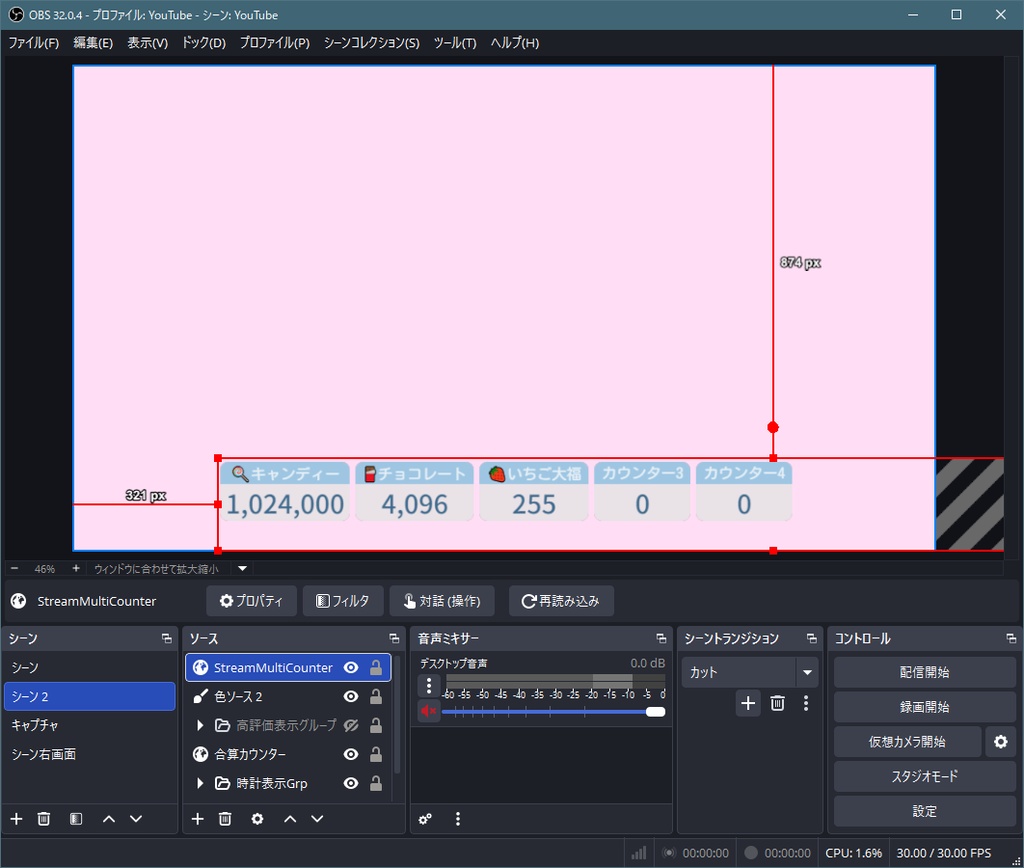Hide the StreamMultiCounter source
Viewport: 1024px width, 868px height.
click(x=349, y=667)
